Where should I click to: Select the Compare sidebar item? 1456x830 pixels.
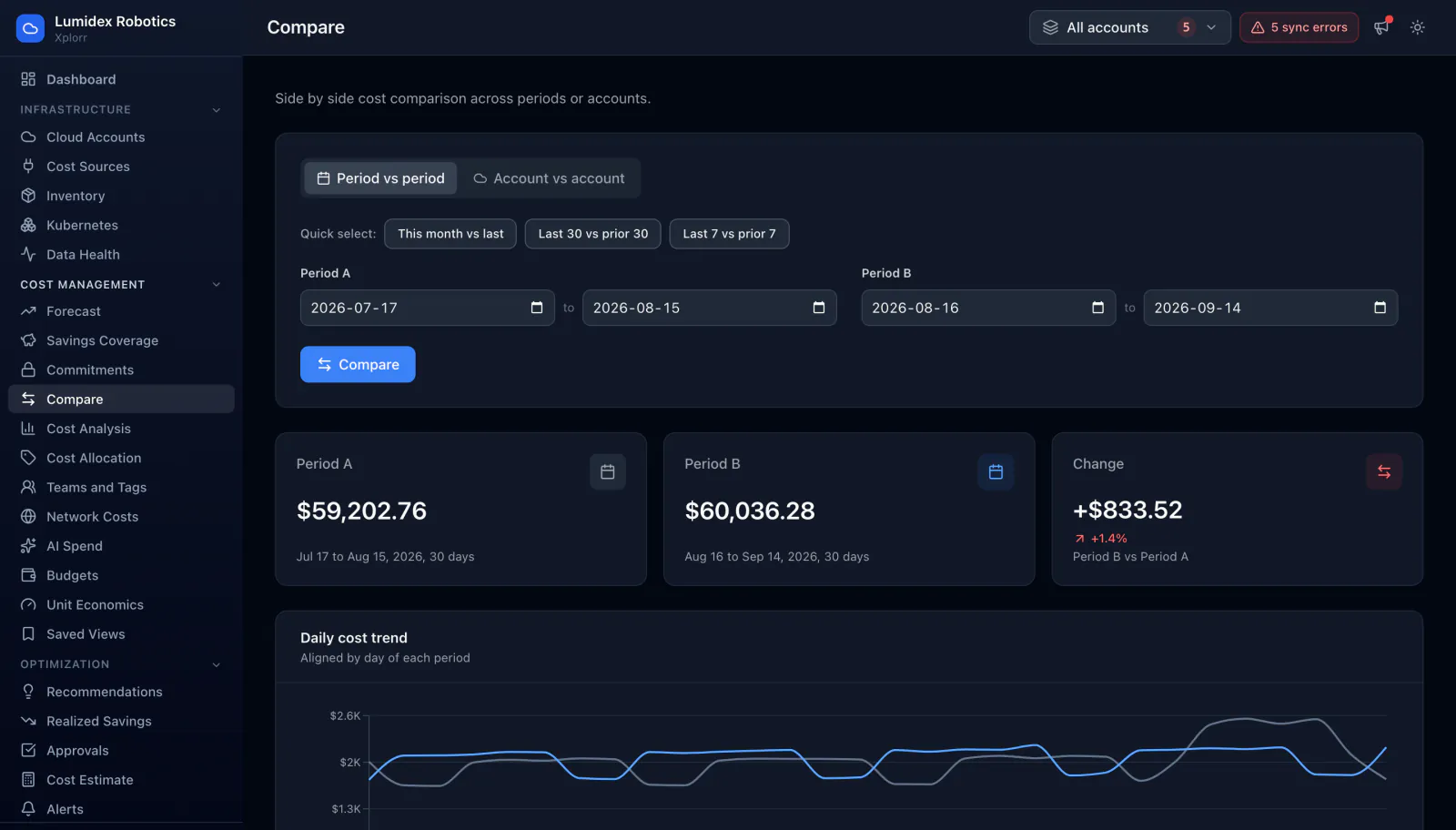point(121,400)
